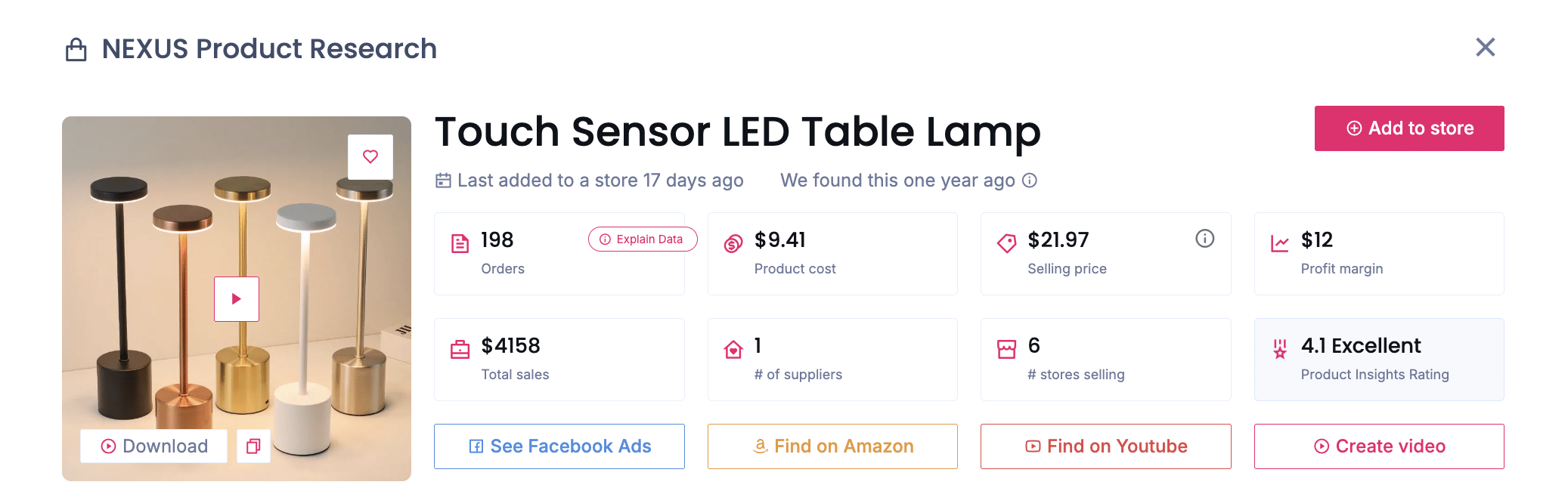Click the NEXUS shopping bag logo icon
This screenshot has height=488, width=1568.
(74, 48)
